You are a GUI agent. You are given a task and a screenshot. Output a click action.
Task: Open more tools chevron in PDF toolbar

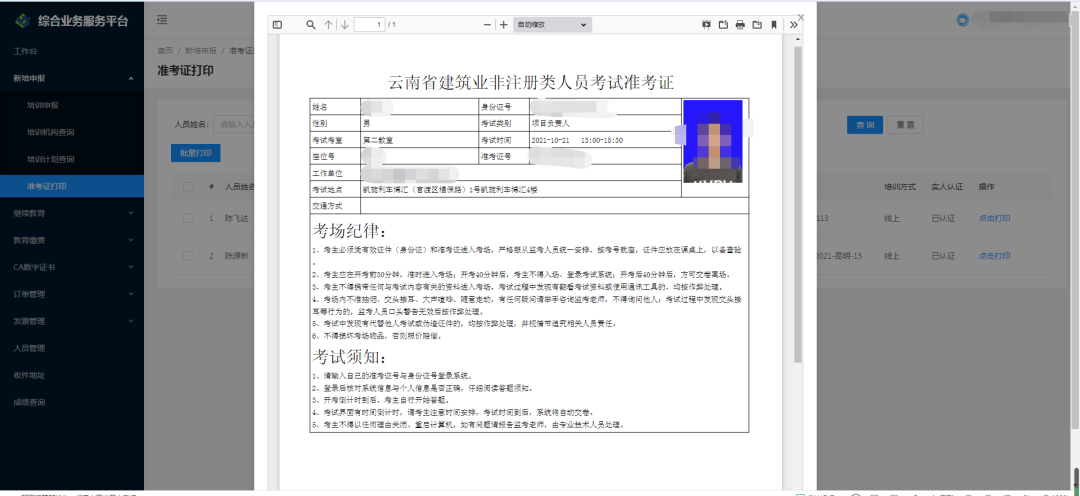[x=793, y=24]
